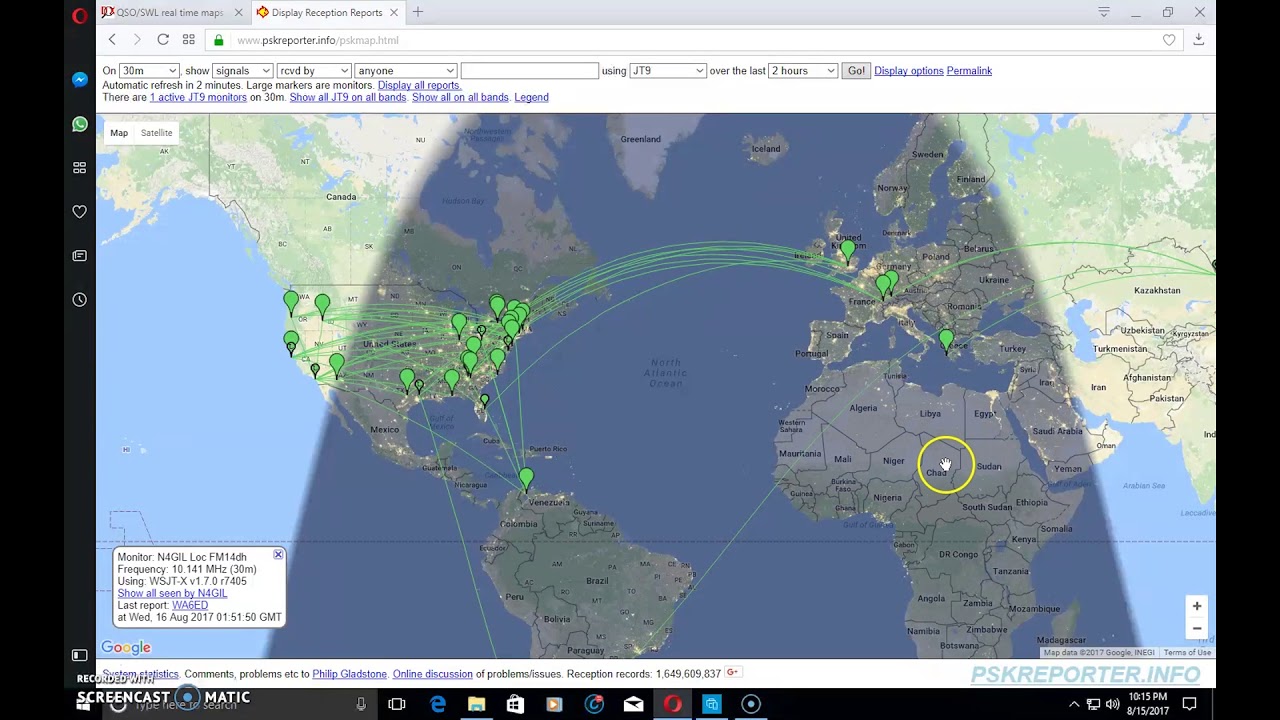Open 1 active JT9 monitors link
This screenshot has width=1280, height=720.
pos(198,97)
